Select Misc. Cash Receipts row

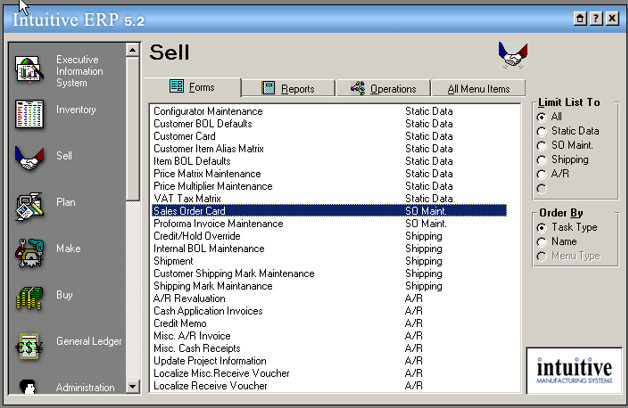click(329, 348)
